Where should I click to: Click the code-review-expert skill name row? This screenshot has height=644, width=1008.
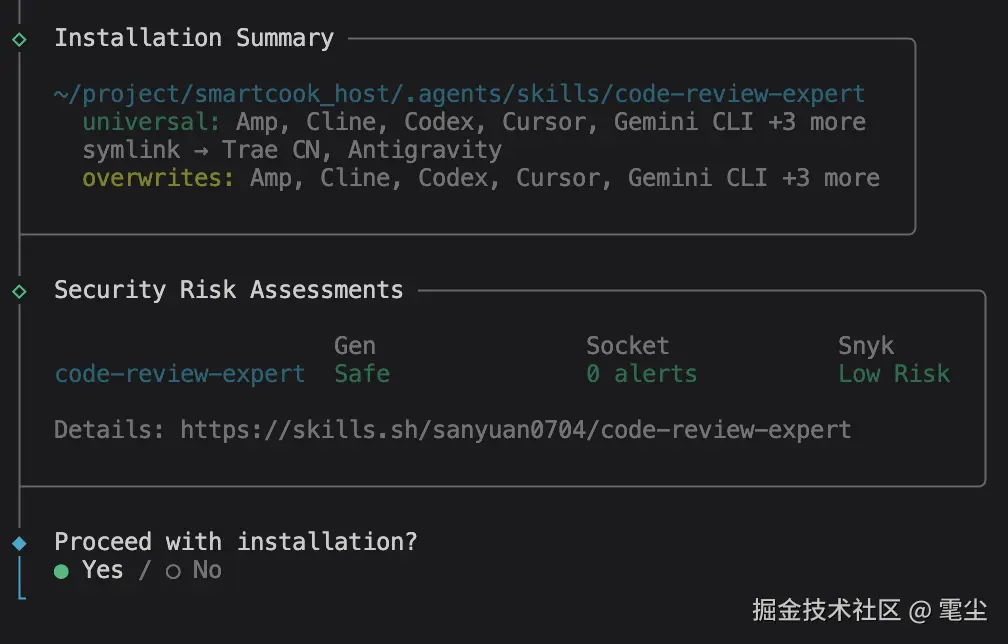pos(180,374)
